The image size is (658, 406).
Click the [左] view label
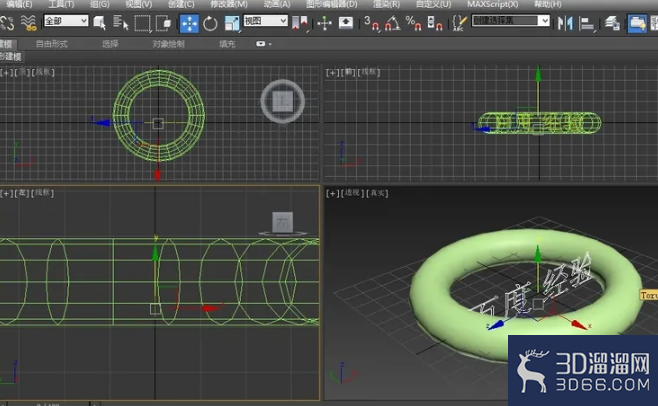(22, 193)
